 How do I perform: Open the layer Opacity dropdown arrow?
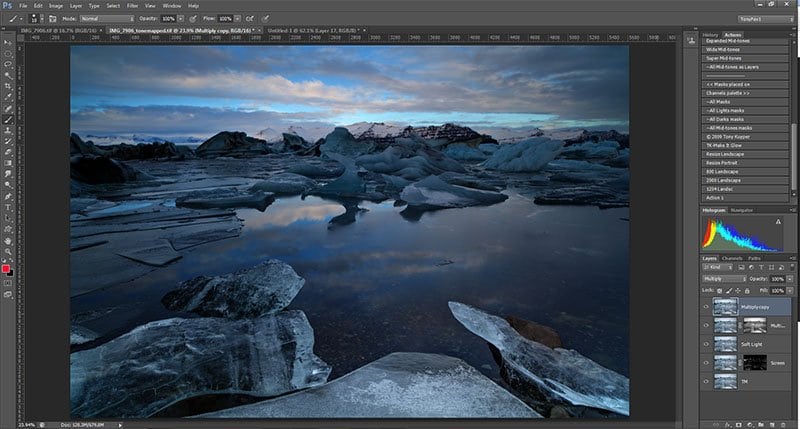(x=790, y=279)
